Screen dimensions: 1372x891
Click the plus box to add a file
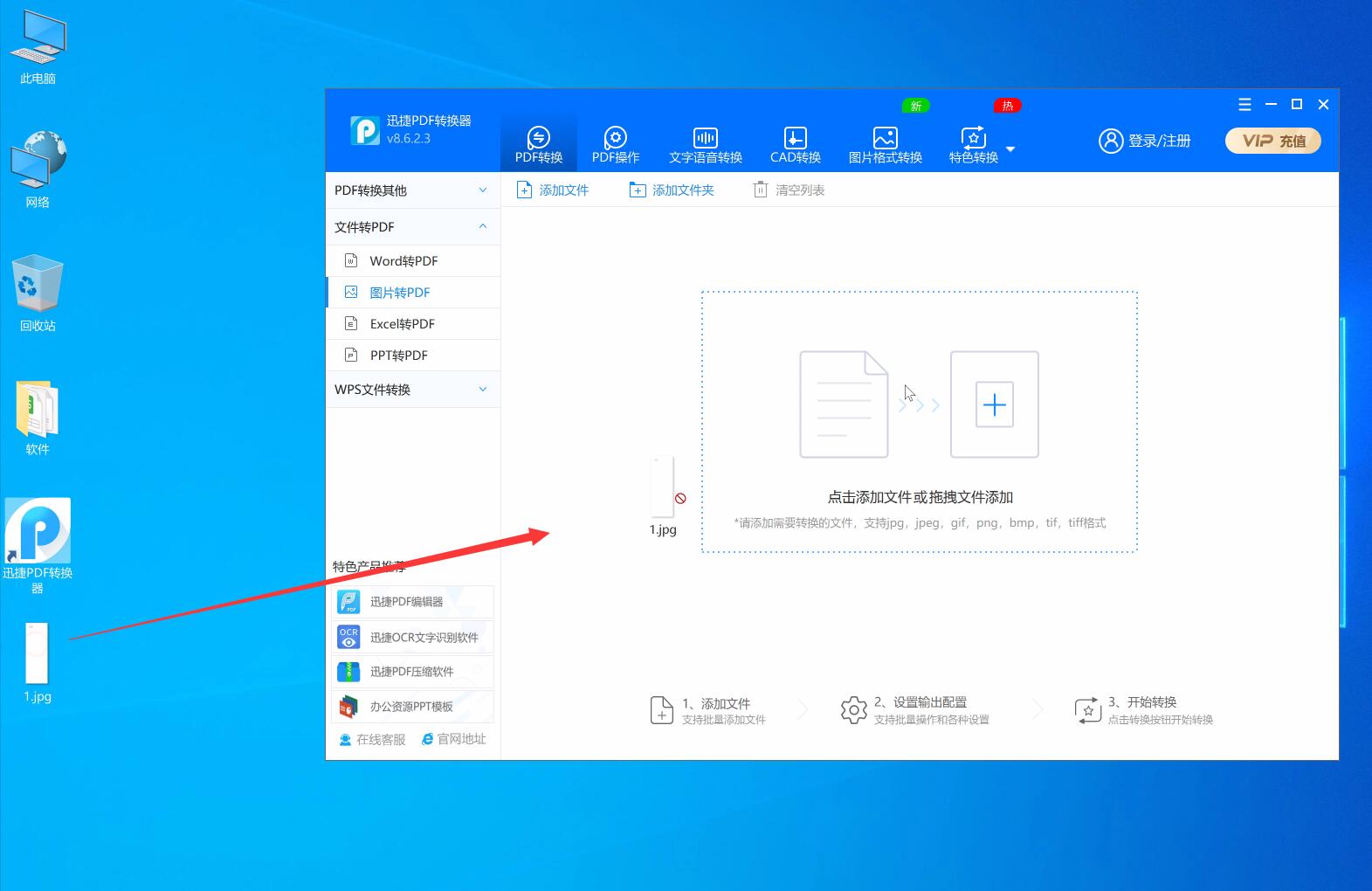(x=995, y=404)
